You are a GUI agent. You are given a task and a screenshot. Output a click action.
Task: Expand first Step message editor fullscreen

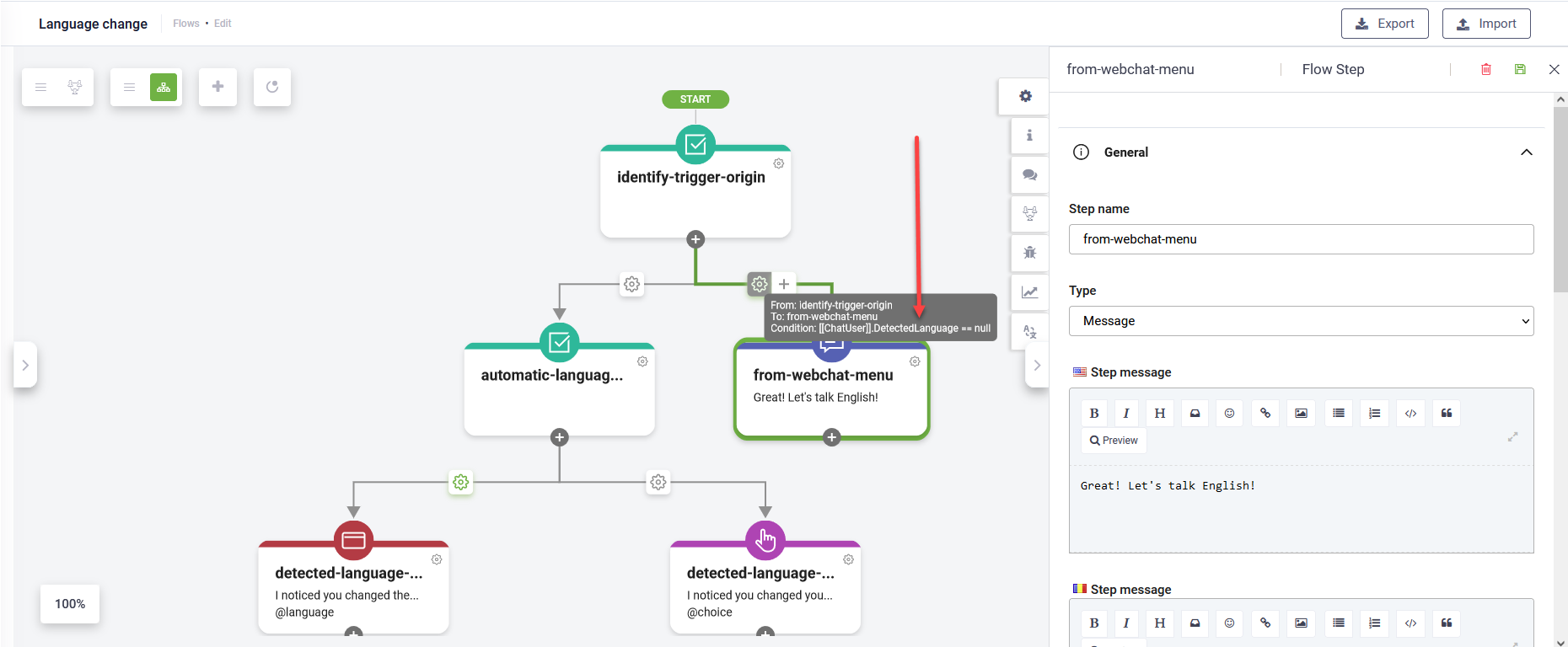1512,436
